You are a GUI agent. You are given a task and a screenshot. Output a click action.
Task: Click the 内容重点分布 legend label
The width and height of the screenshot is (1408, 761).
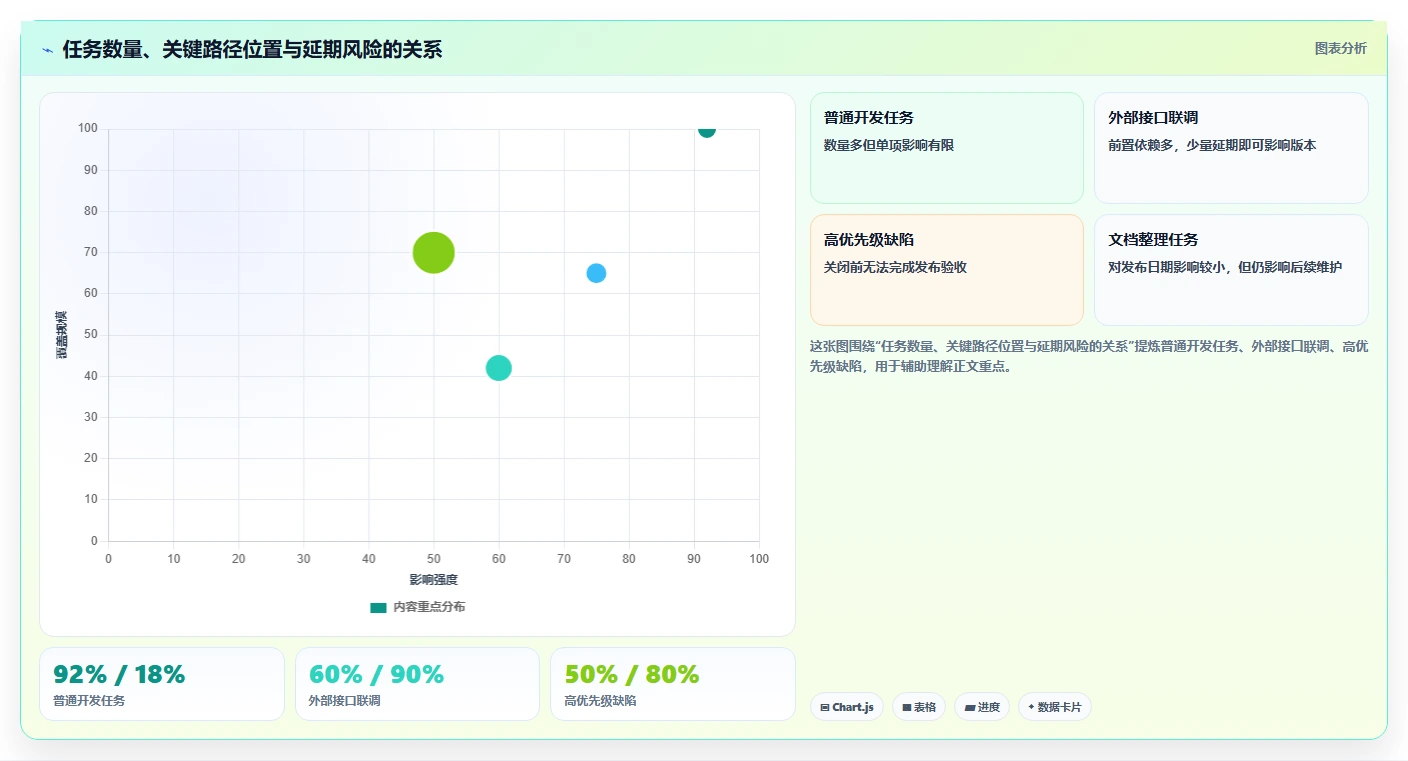[x=429, y=607]
